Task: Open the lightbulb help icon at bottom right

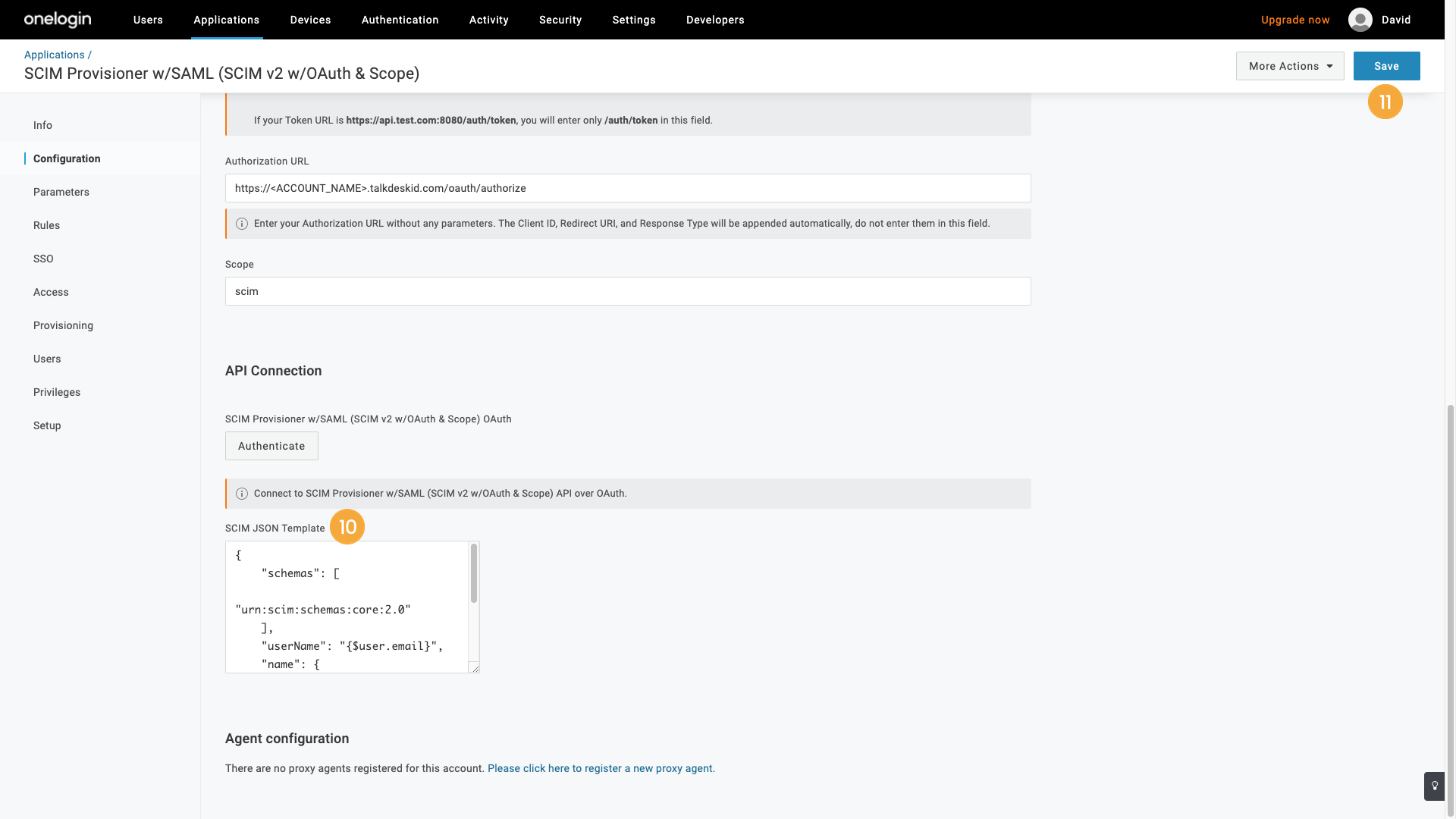Action: tap(1433, 786)
